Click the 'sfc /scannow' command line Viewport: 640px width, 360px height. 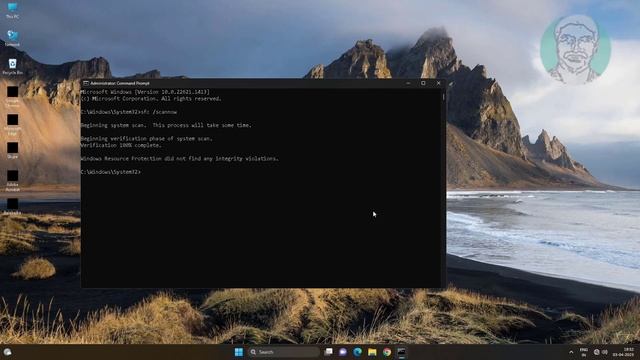129,112
